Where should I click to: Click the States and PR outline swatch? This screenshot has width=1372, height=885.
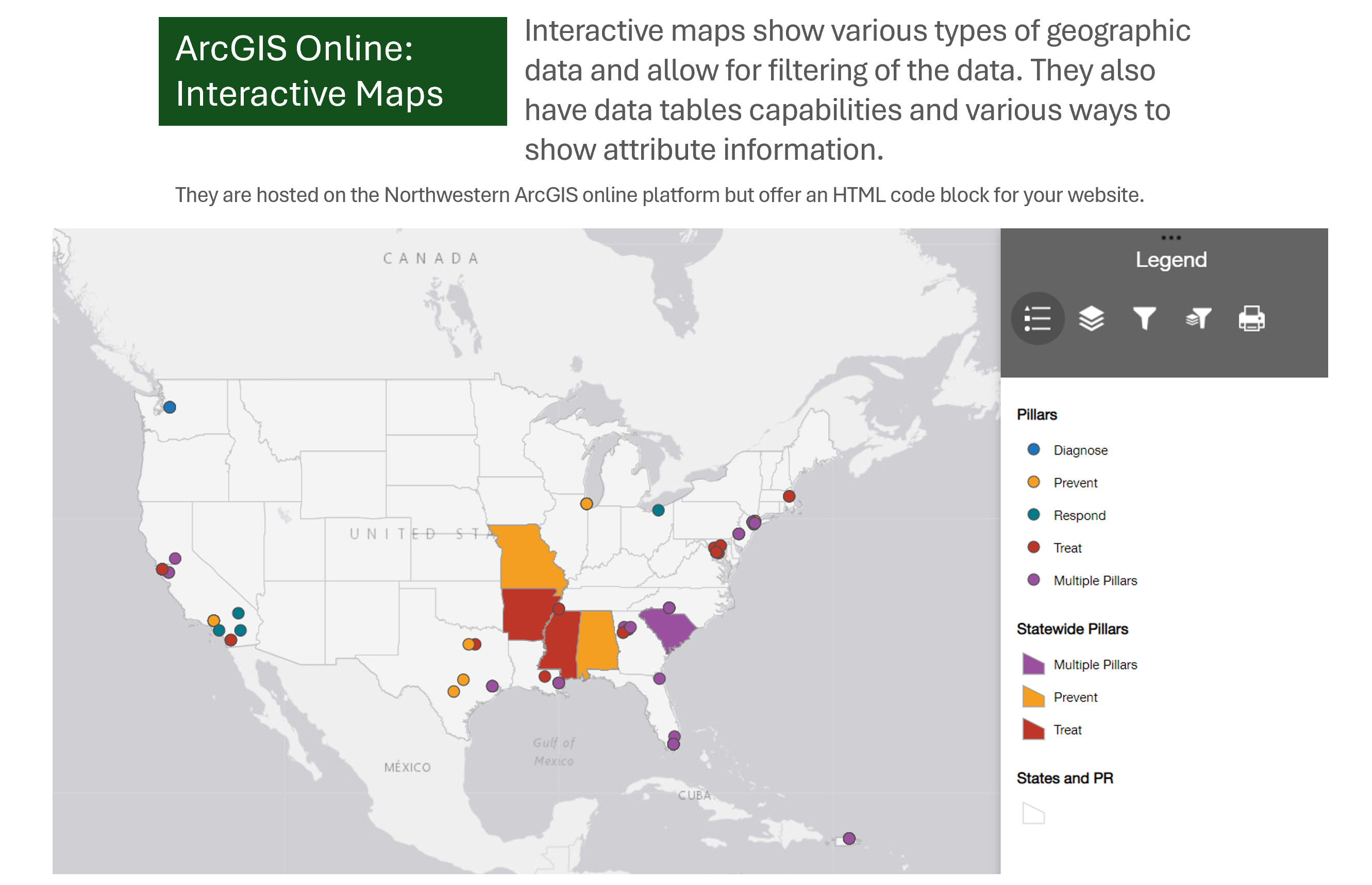1033,813
